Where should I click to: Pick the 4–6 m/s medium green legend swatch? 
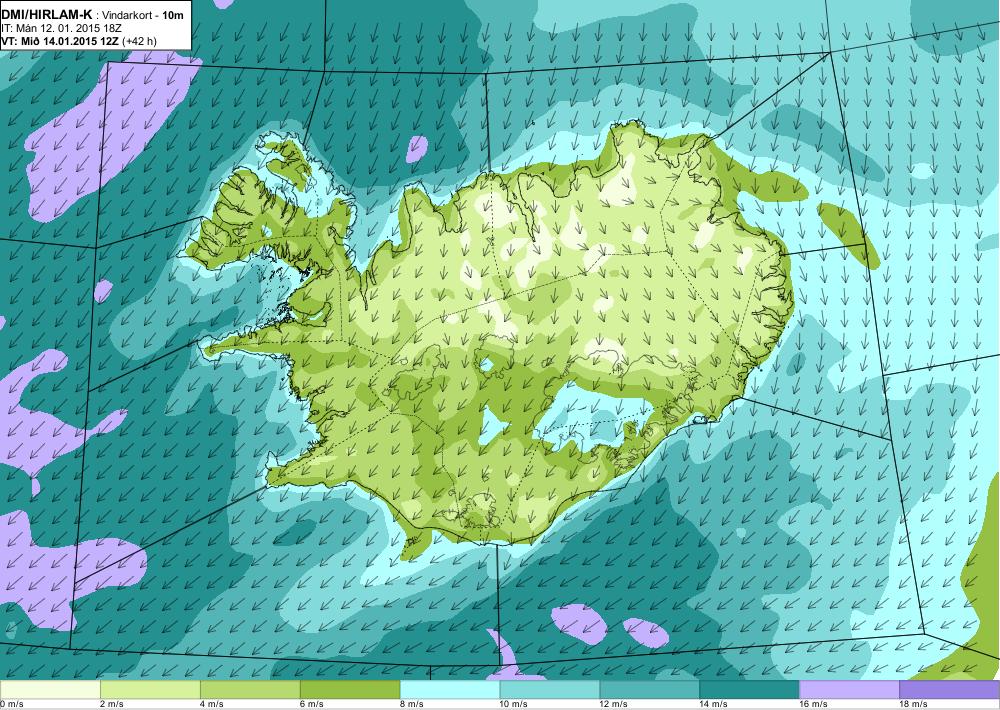pyautogui.click(x=250, y=690)
